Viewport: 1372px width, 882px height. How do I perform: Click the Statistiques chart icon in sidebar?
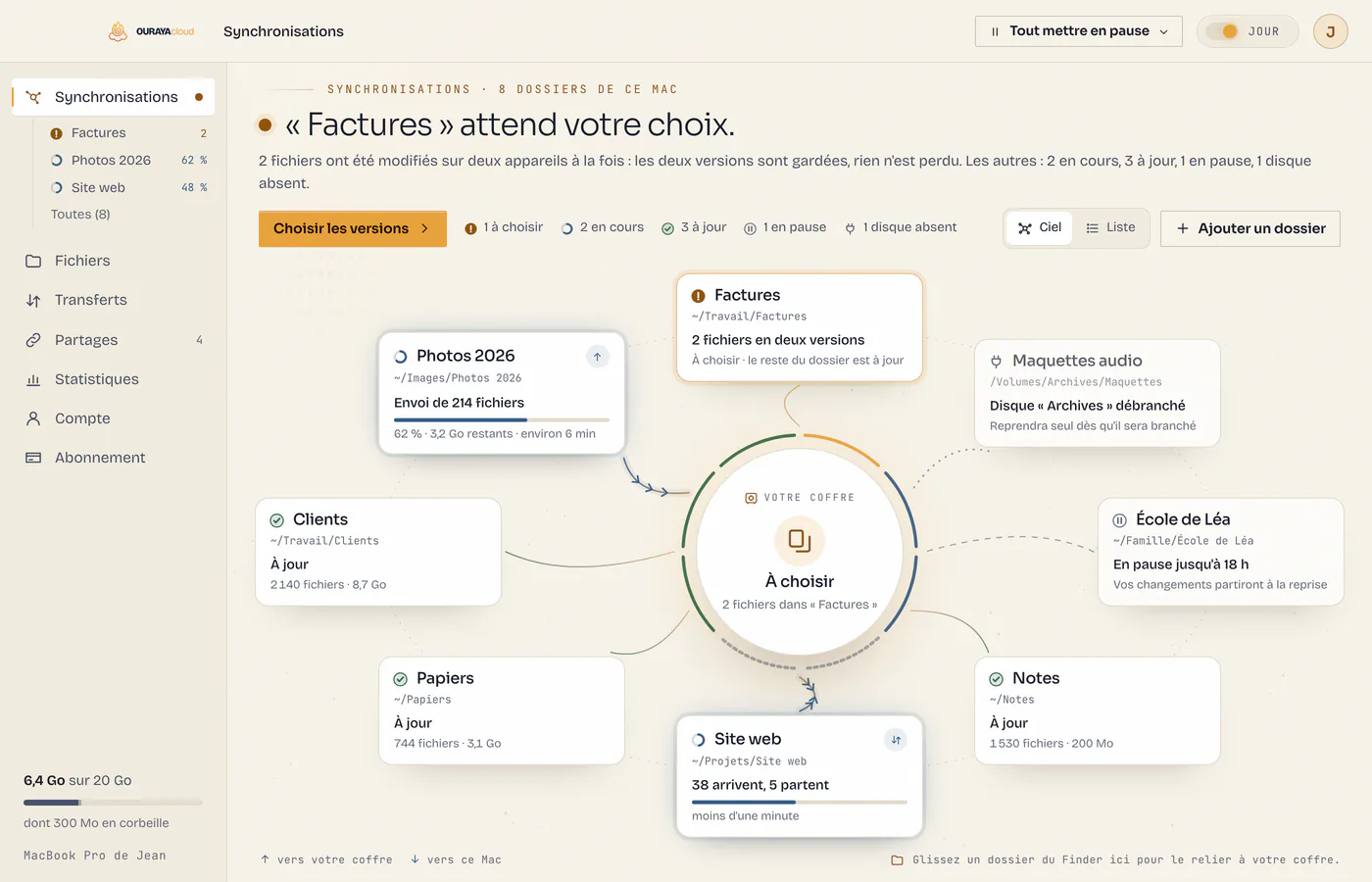(33, 379)
